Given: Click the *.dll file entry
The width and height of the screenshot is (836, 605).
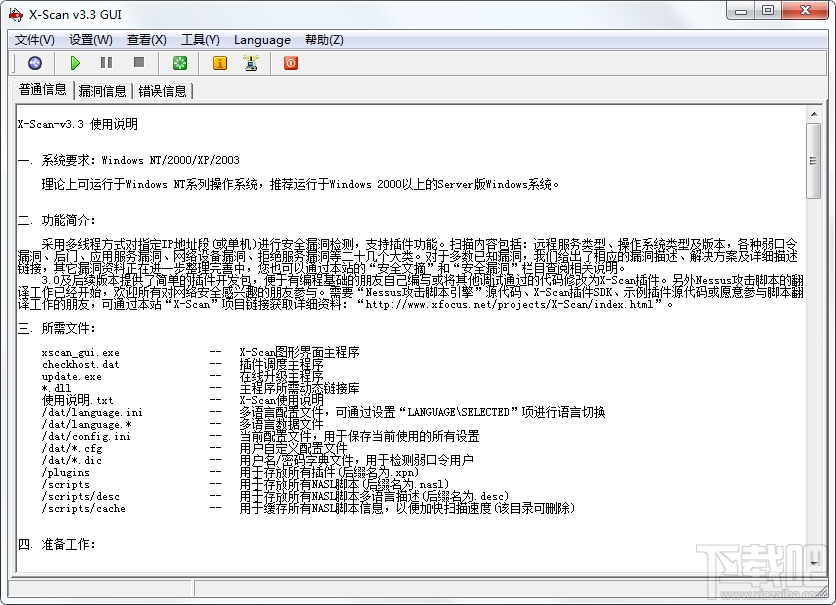Looking at the screenshot, I should pos(57,389).
